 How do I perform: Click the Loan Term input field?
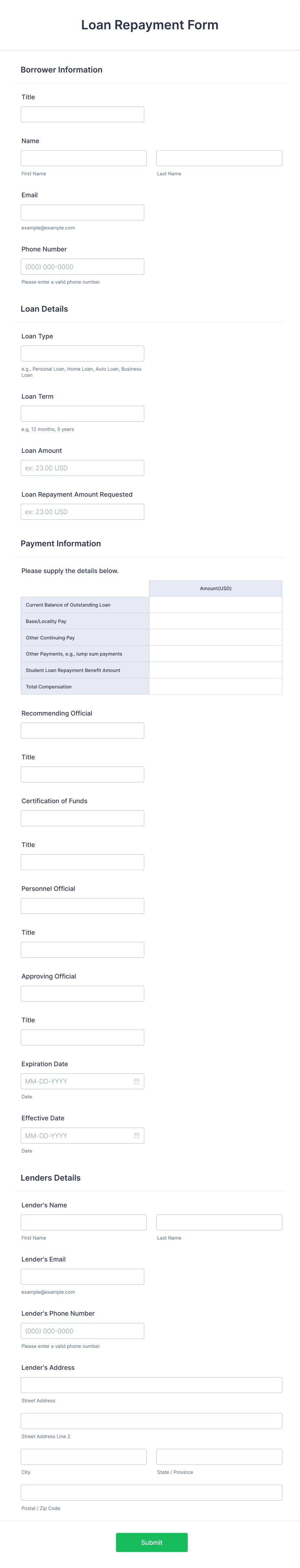[82, 413]
